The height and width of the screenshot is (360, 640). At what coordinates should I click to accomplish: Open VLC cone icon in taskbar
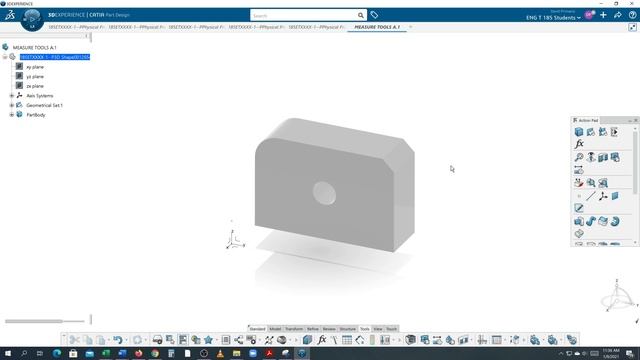(220, 353)
